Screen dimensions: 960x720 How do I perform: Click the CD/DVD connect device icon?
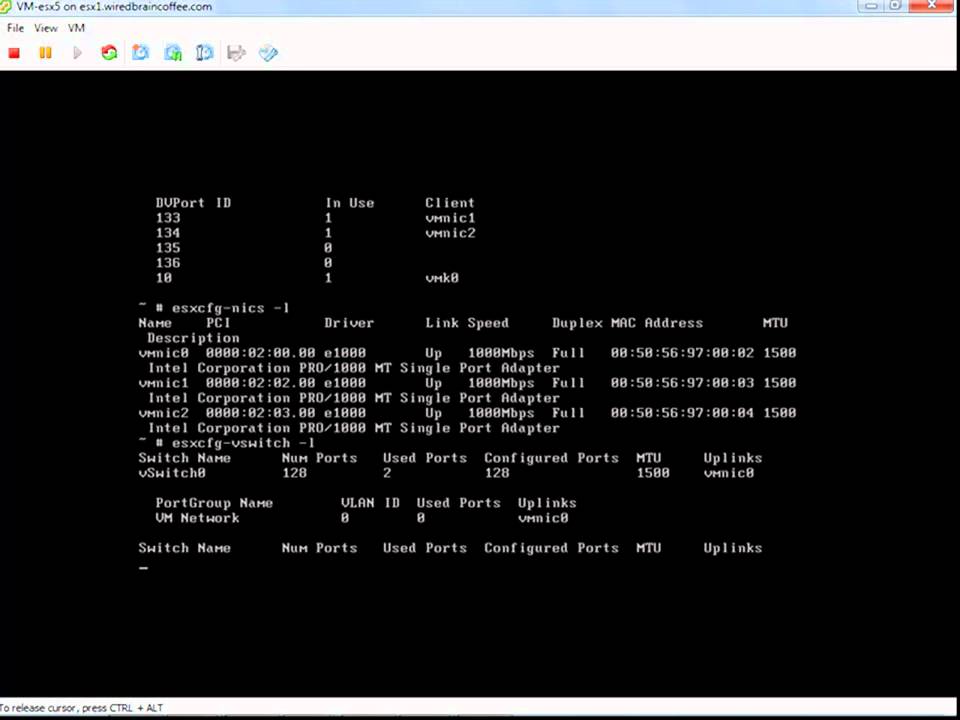268,53
